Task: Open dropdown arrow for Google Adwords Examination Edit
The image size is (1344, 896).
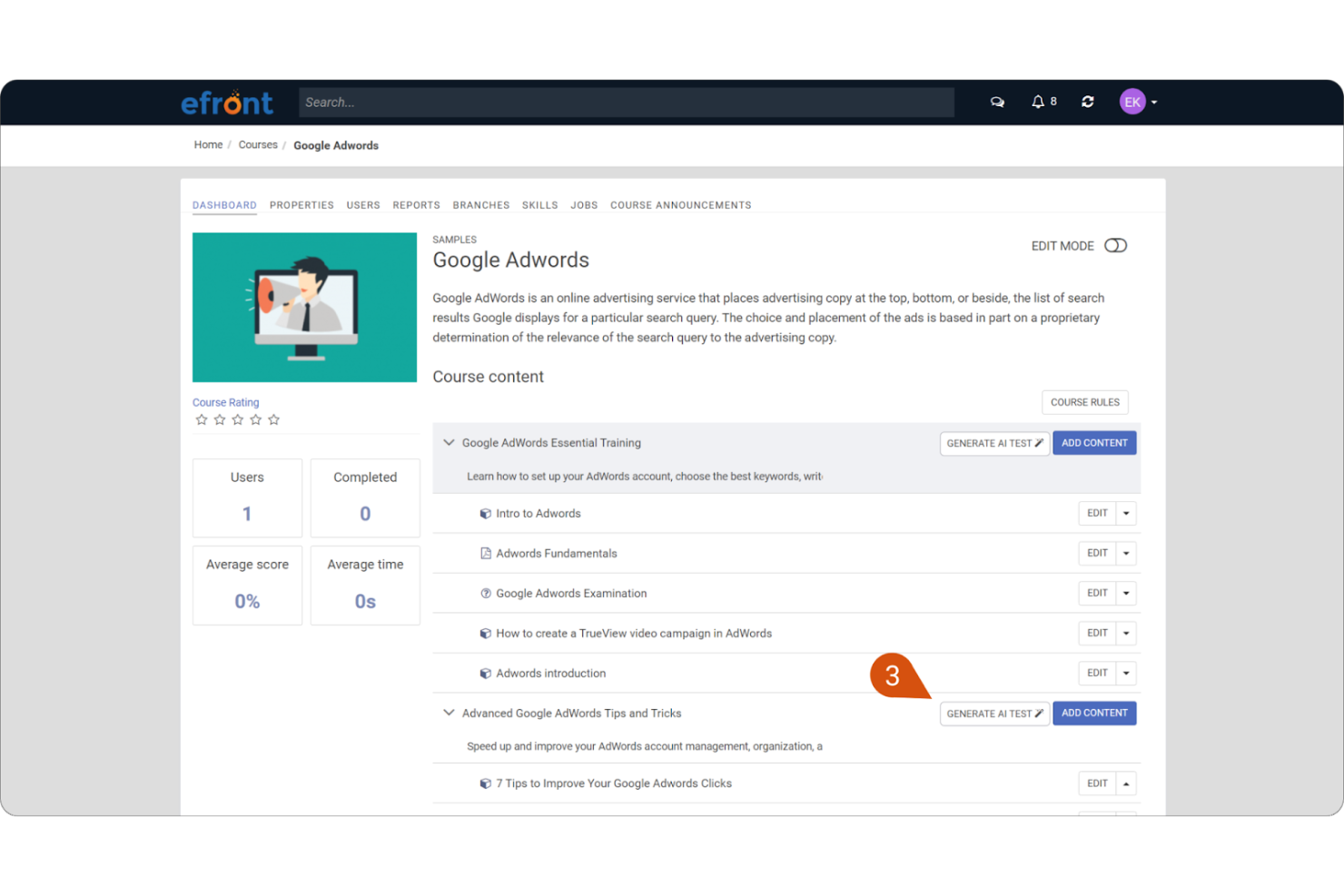Action: pos(1126,594)
